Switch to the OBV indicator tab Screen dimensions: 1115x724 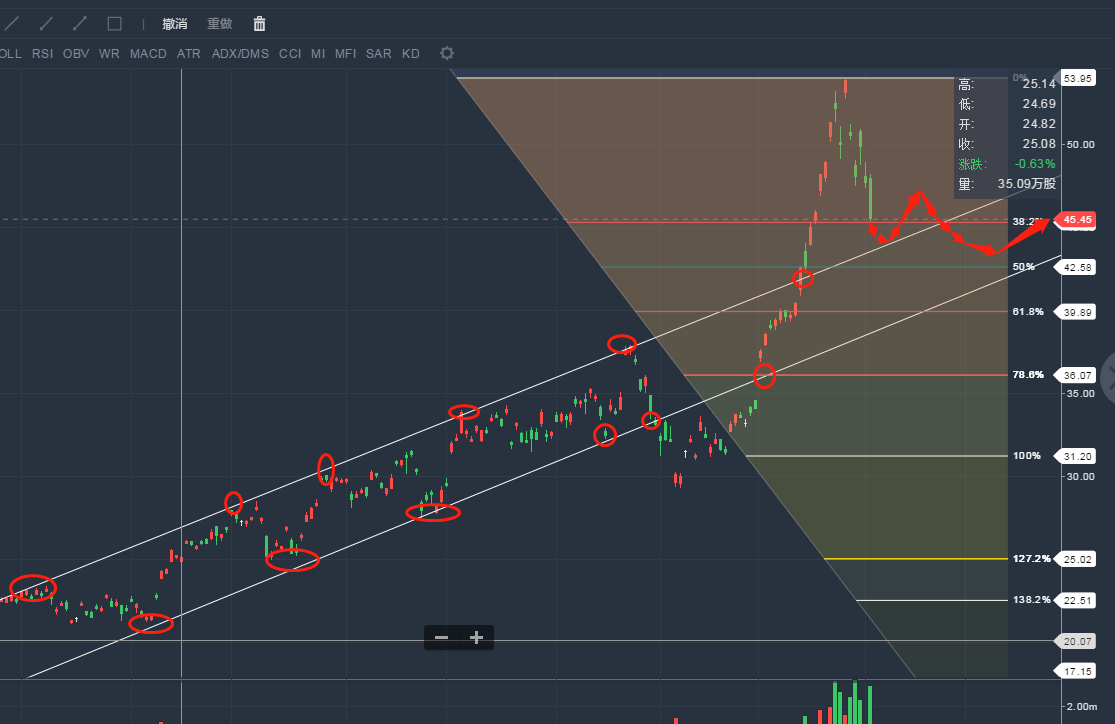pyautogui.click(x=76, y=54)
